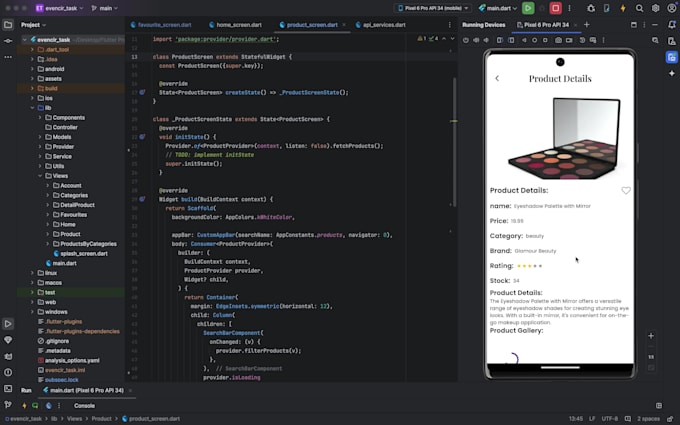This screenshot has width=680, height=425.
Task: Open the Project view mode dropdown
Action: click(x=33, y=25)
